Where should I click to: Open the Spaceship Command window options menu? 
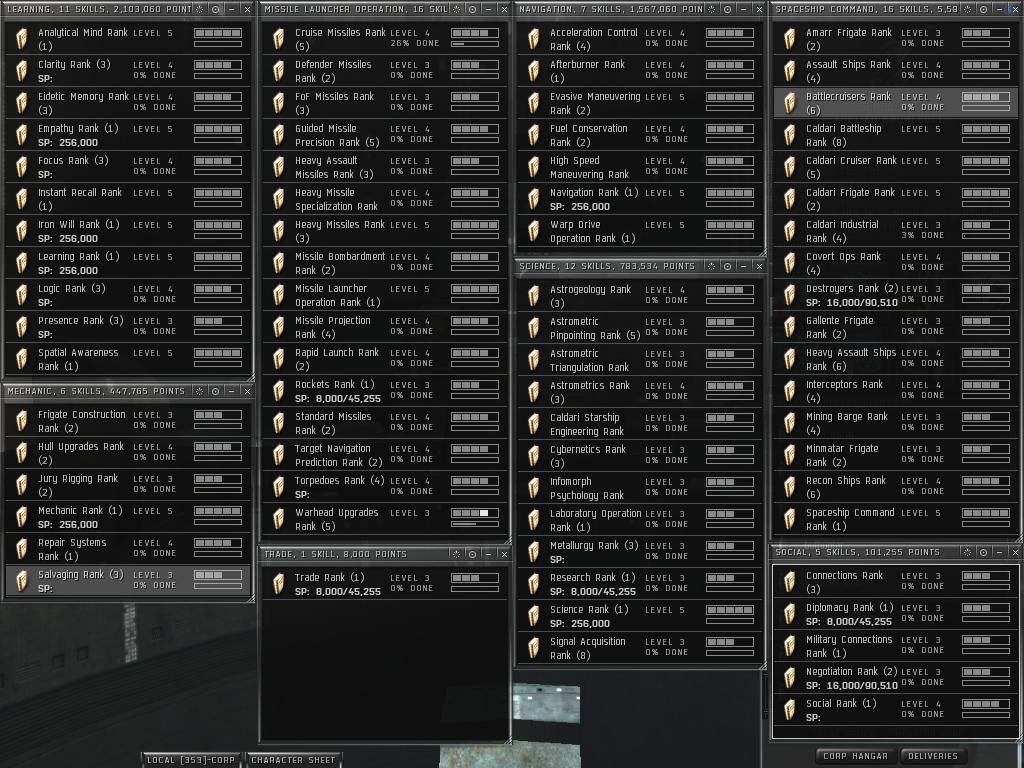[968, 9]
